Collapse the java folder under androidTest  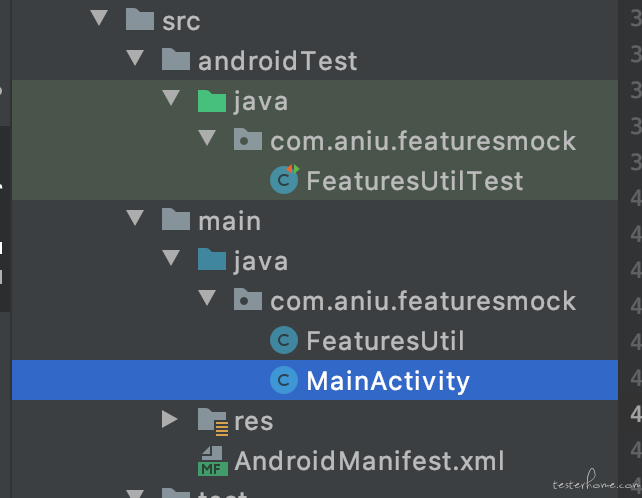click(x=171, y=98)
